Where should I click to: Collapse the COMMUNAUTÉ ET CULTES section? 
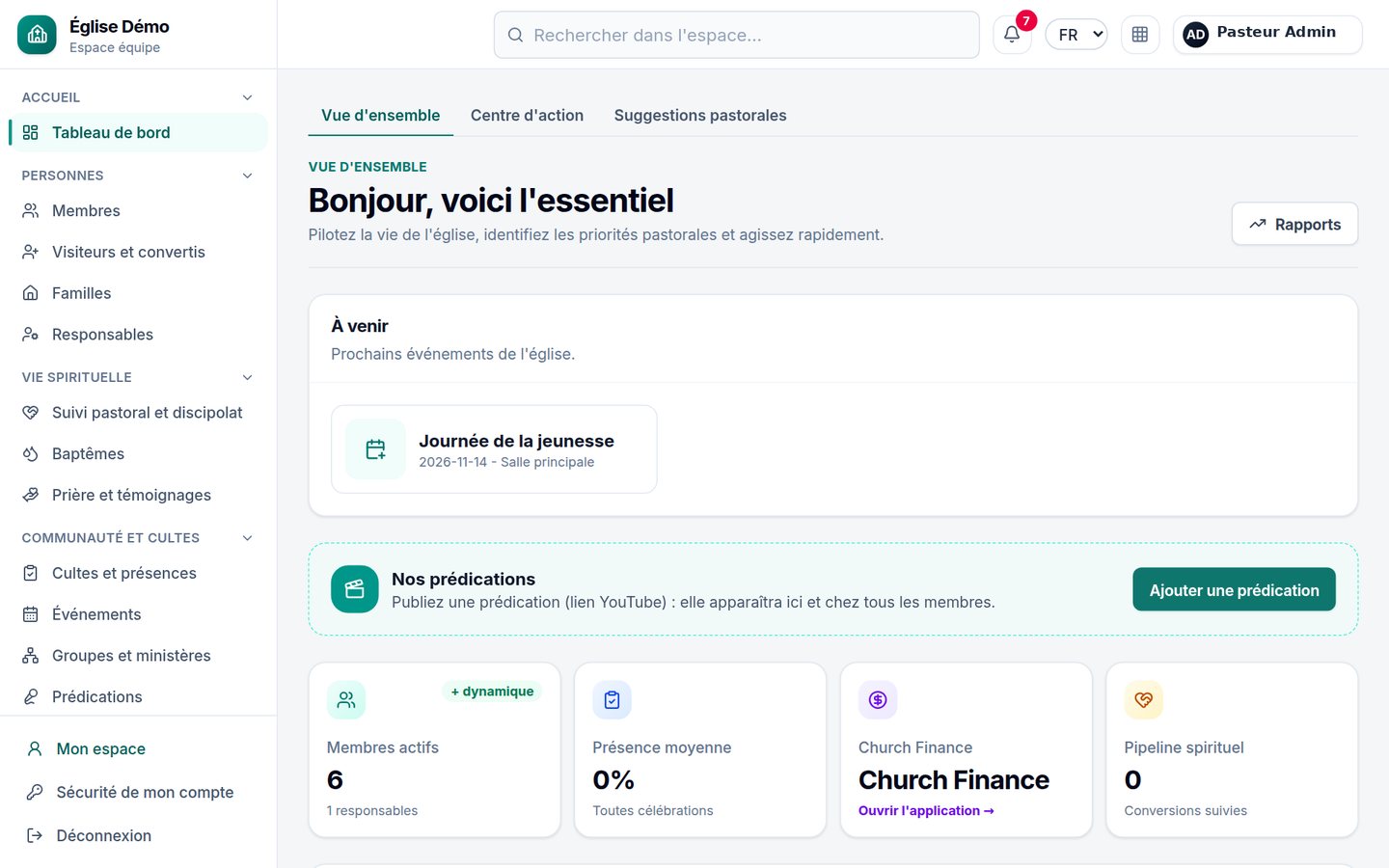(248, 538)
